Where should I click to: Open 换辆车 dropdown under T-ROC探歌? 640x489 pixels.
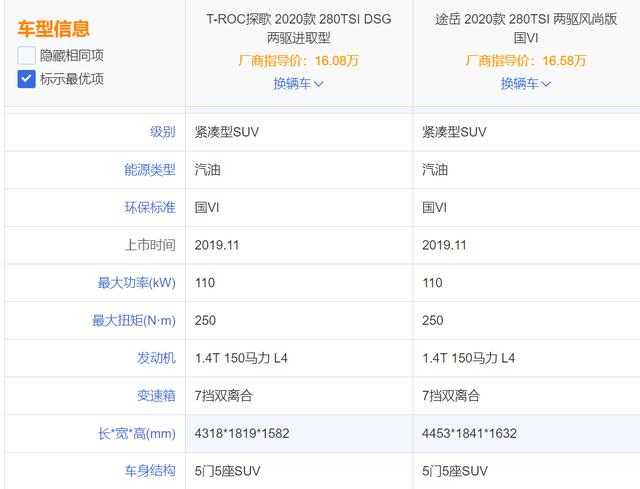pyautogui.click(x=298, y=84)
